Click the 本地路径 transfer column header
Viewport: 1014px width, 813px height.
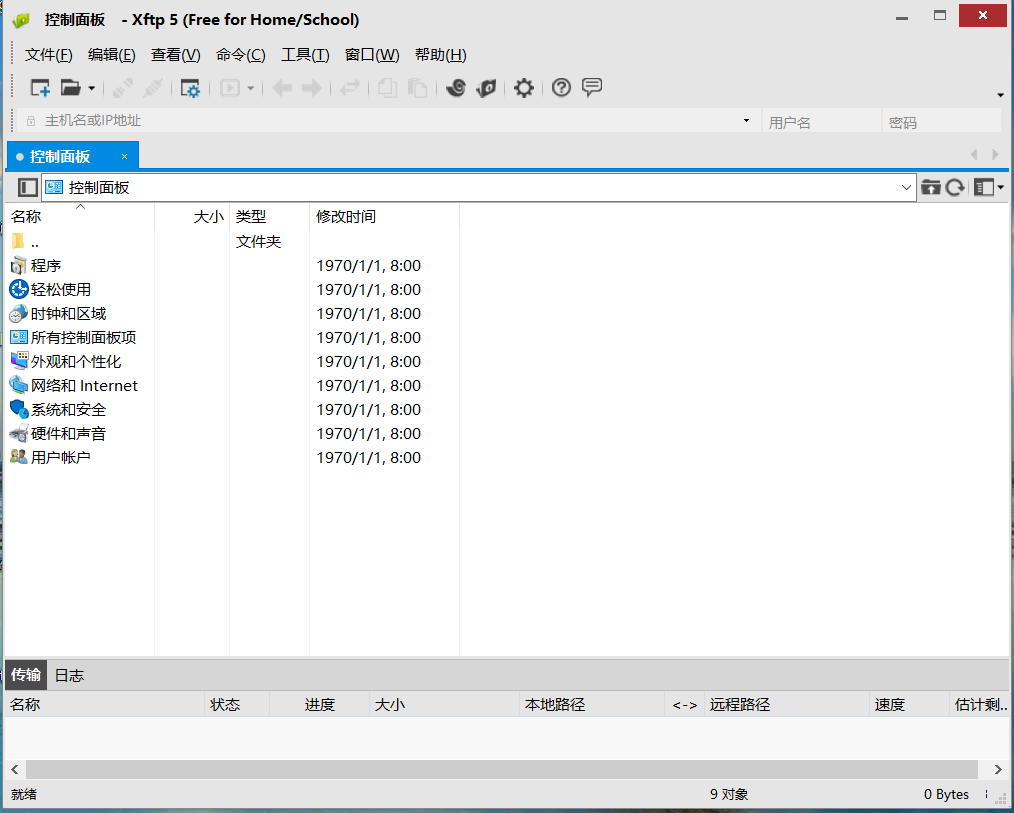[592, 704]
